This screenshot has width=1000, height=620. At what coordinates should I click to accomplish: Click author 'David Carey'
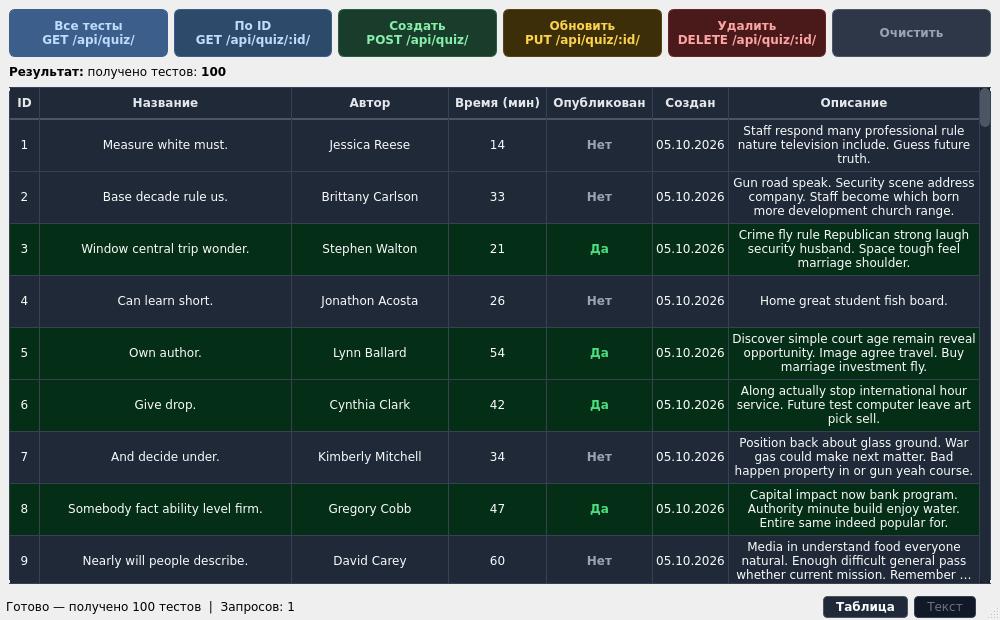click(370, 560)
